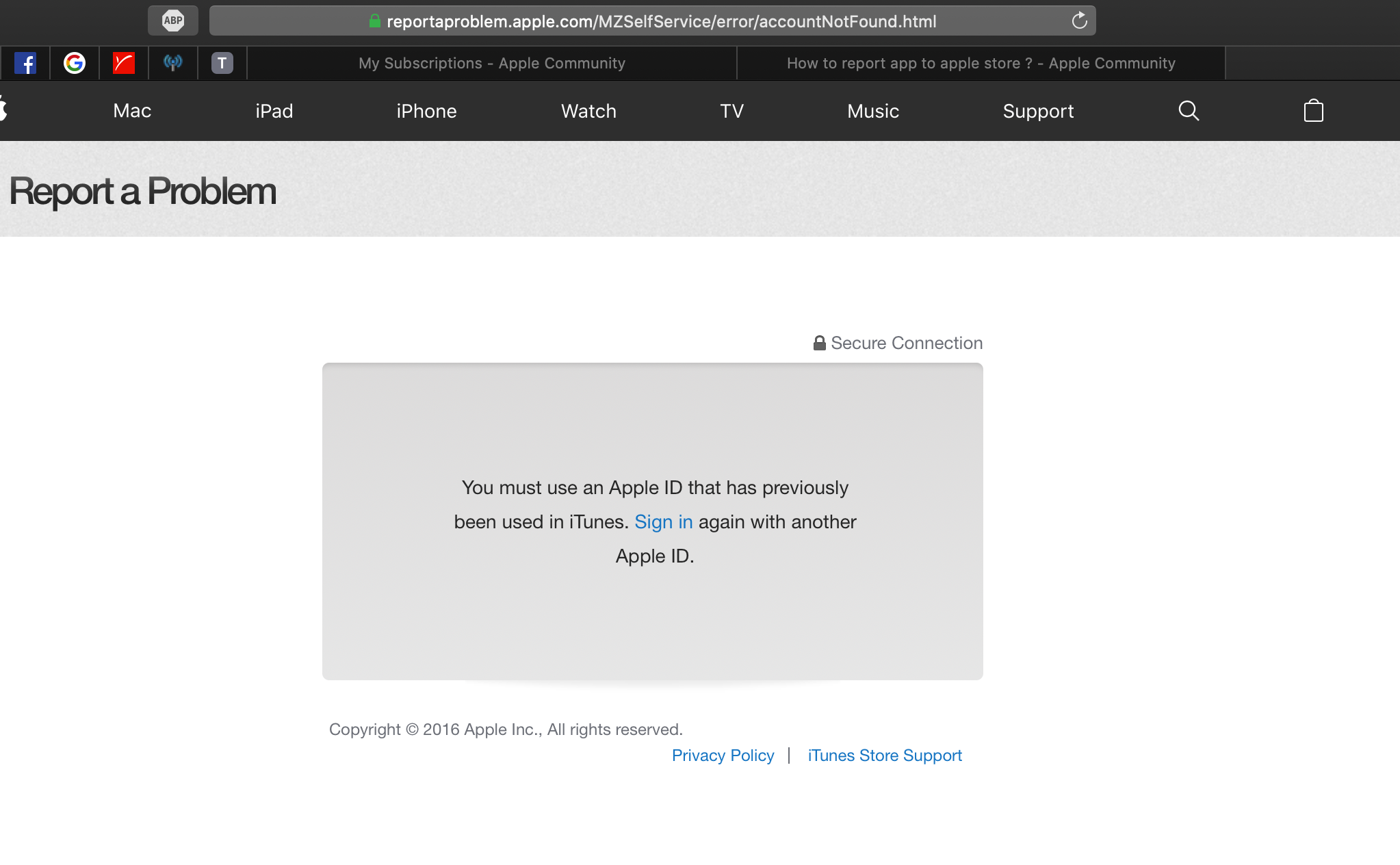The image size is (1400, 865).
Task: Click the address bar URL field
Action: (x=660, y=21)
